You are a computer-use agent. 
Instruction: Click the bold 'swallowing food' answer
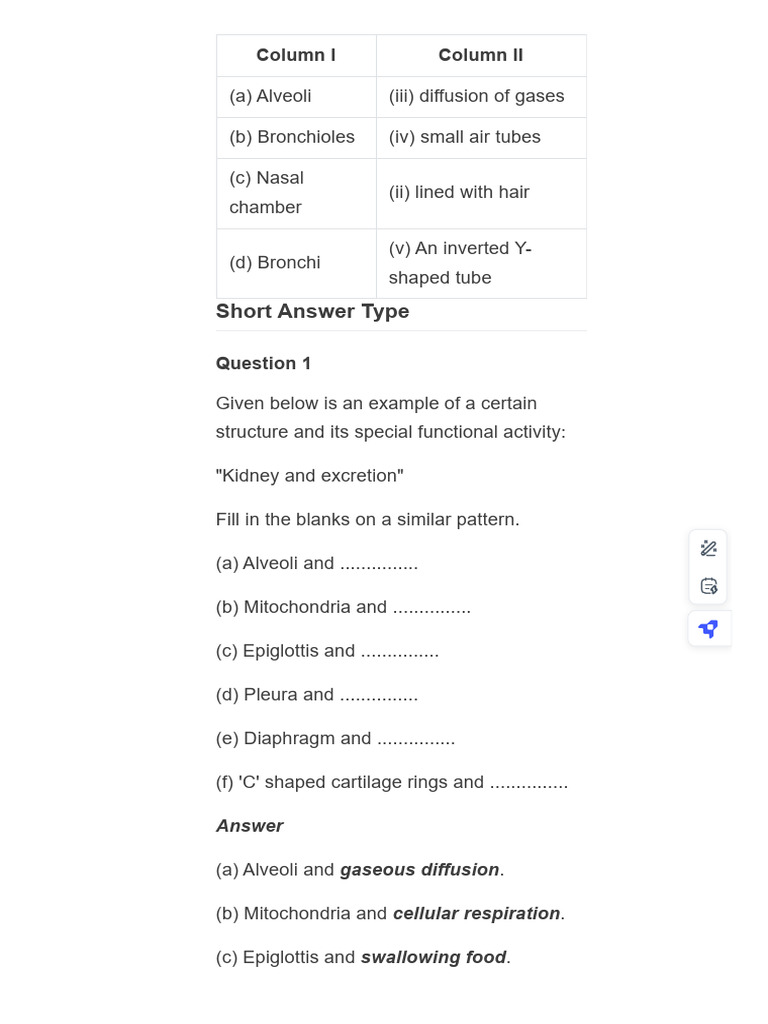434,957
